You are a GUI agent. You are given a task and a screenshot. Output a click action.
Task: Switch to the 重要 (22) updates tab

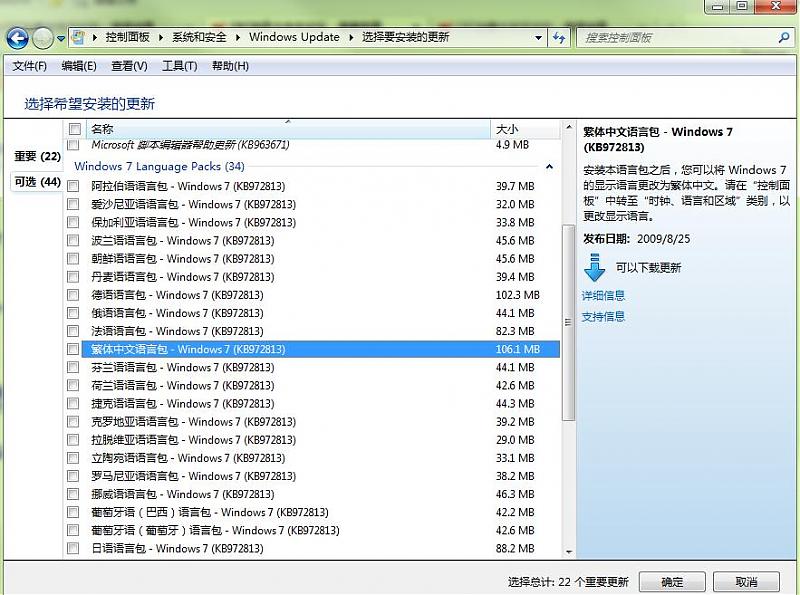click(x=37, y=156)
